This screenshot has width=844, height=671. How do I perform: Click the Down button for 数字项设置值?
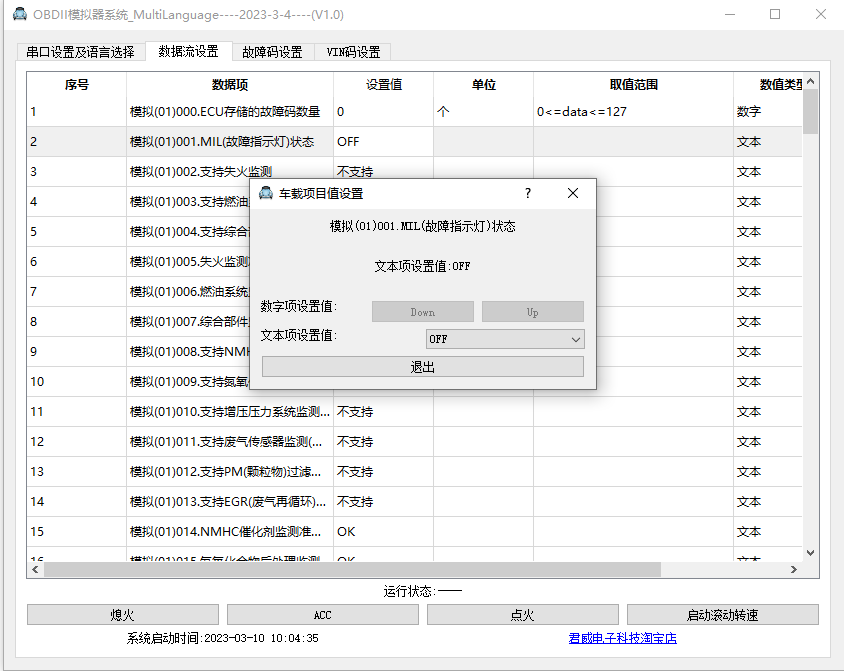422,311
